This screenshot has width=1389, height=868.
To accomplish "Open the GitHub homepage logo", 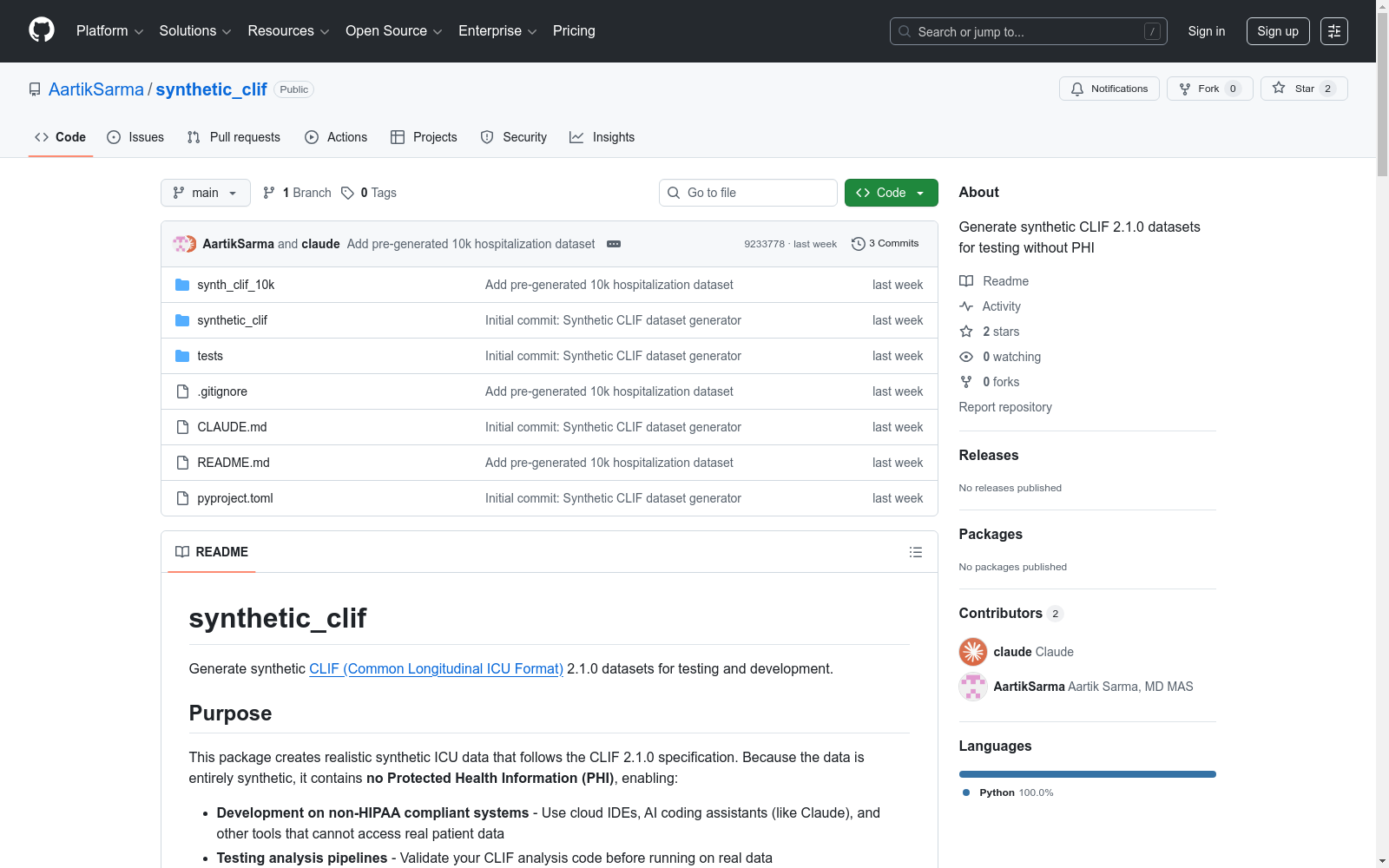I will point(42,30).
